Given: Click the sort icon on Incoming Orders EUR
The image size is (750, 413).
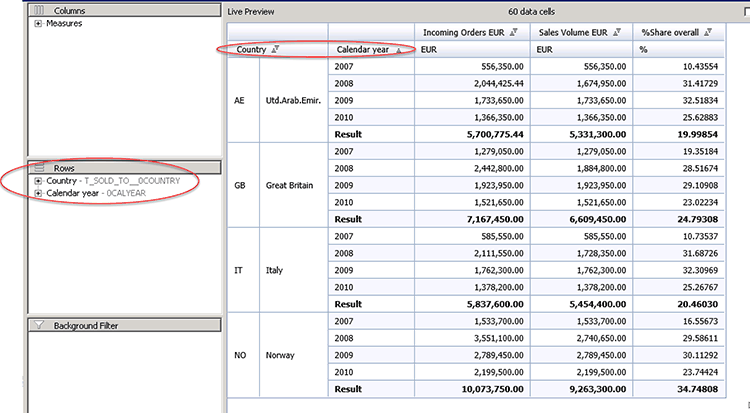Looking at the screenshot, I should 513,32.
